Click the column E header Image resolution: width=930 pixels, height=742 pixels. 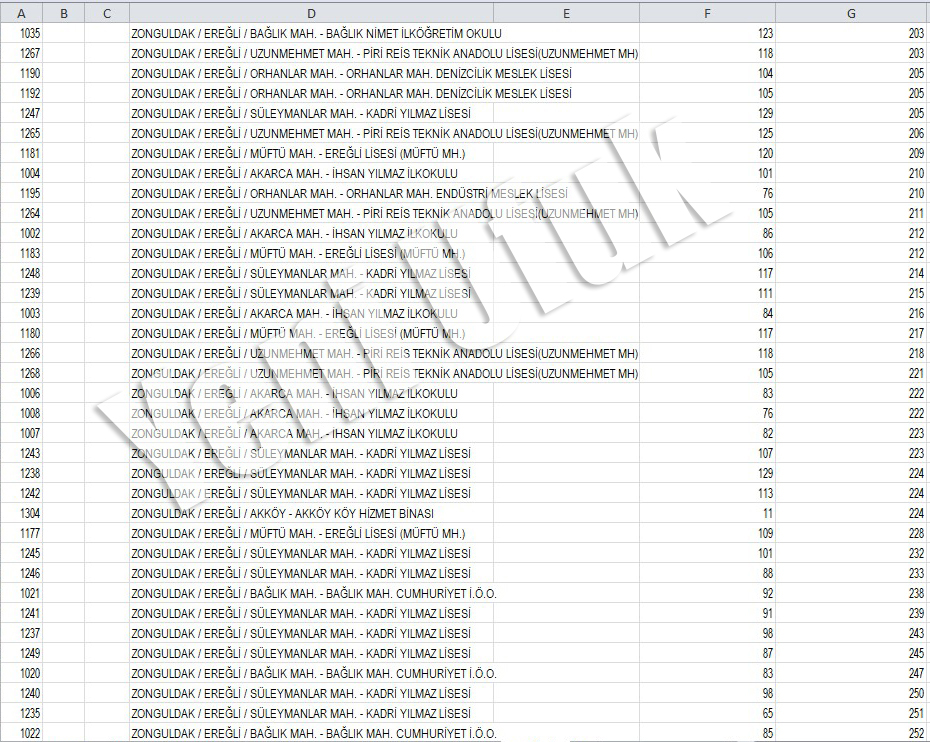tap(566, 13)
